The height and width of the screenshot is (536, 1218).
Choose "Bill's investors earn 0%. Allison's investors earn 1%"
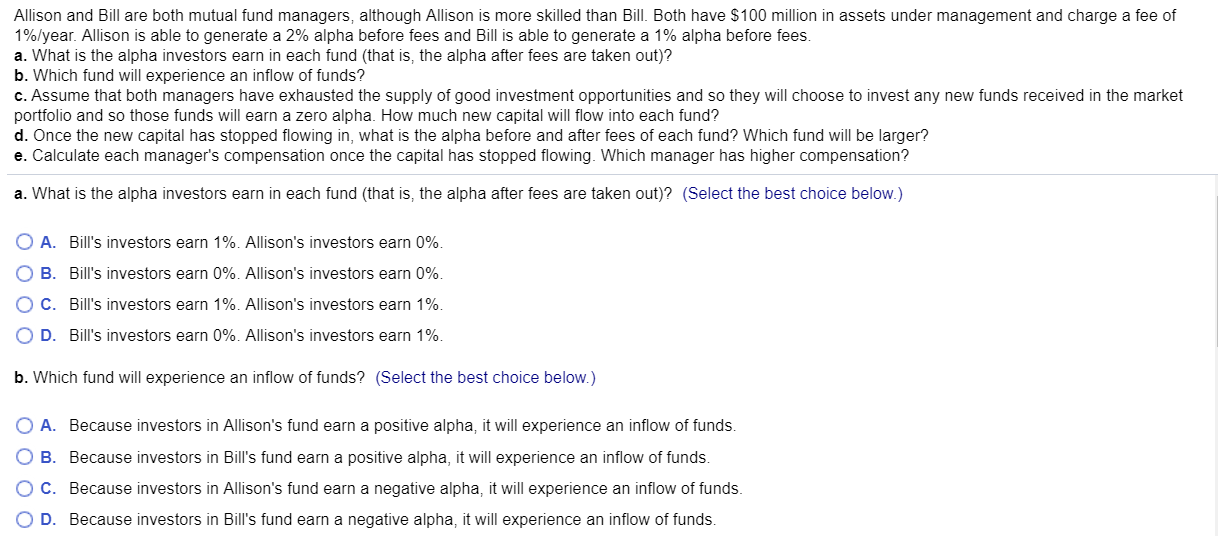point(256,336)
